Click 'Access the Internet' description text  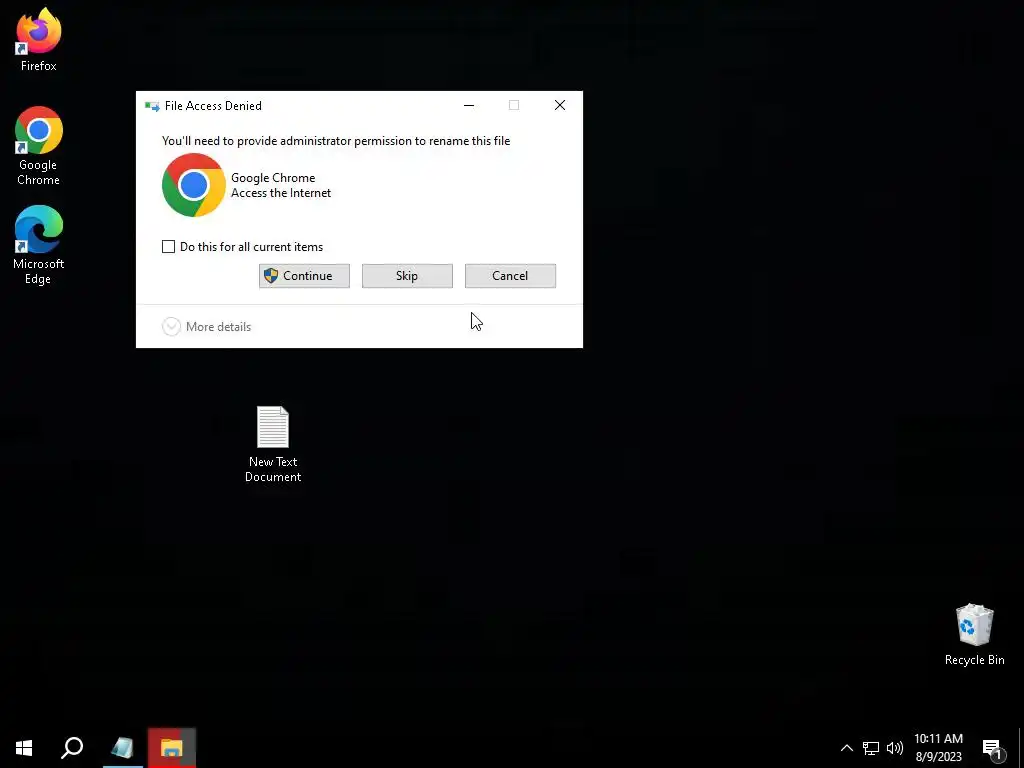coord(281,193)
